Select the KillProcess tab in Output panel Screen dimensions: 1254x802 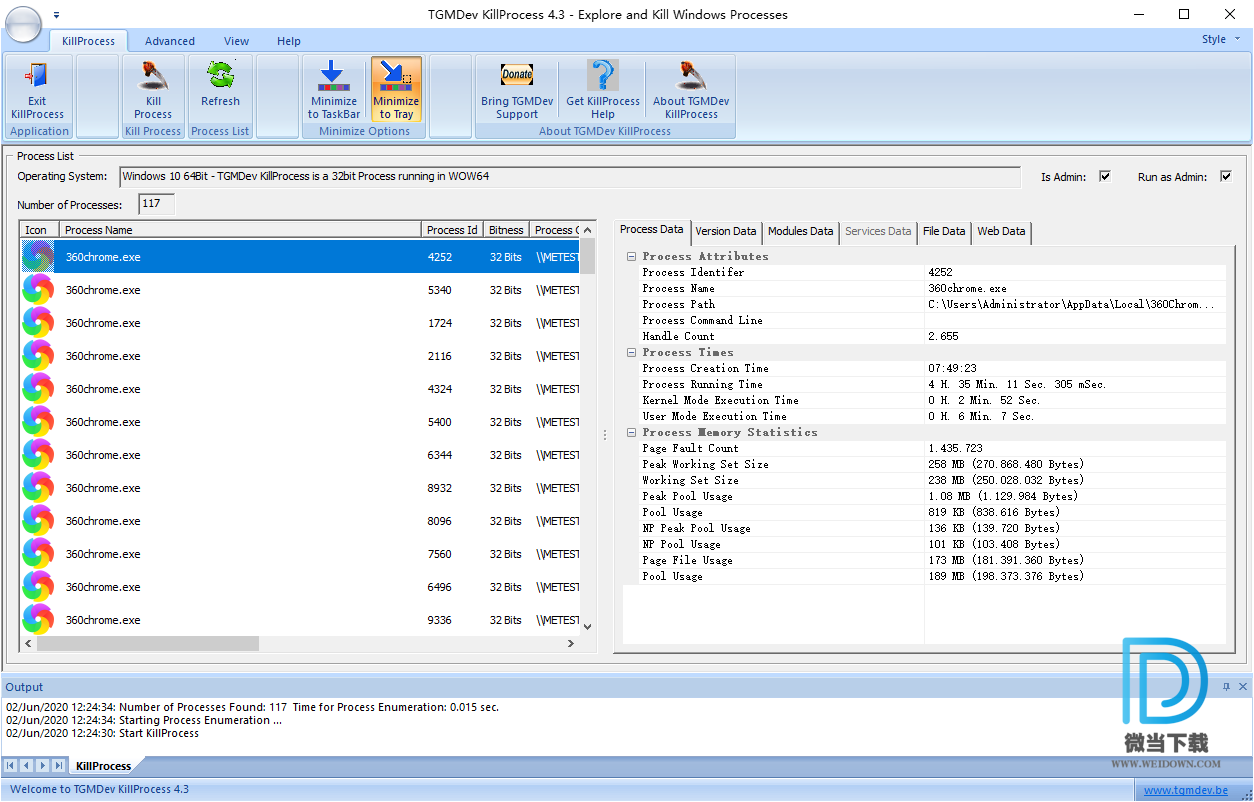coord(103,766)
